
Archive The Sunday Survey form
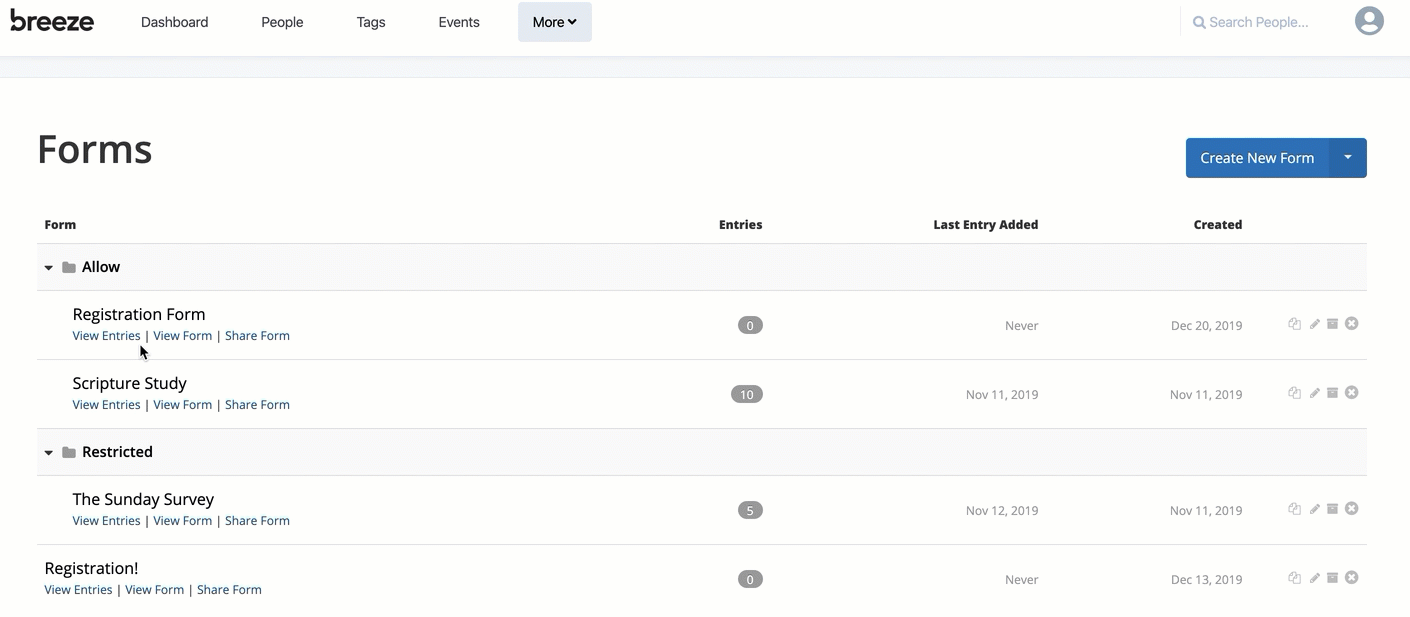tap(1332, 509)
